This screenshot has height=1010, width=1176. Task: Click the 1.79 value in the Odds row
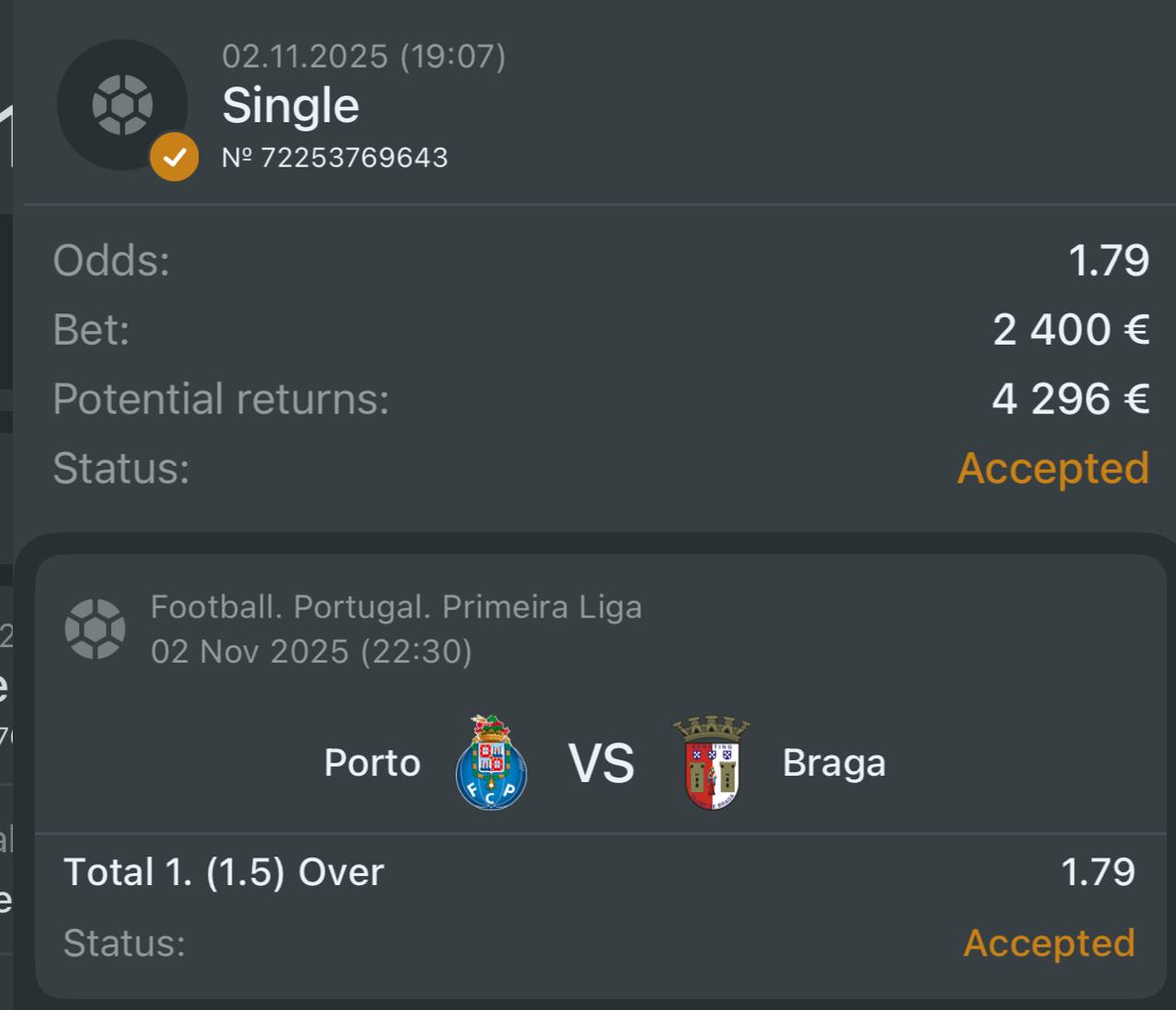[1108, 261]
